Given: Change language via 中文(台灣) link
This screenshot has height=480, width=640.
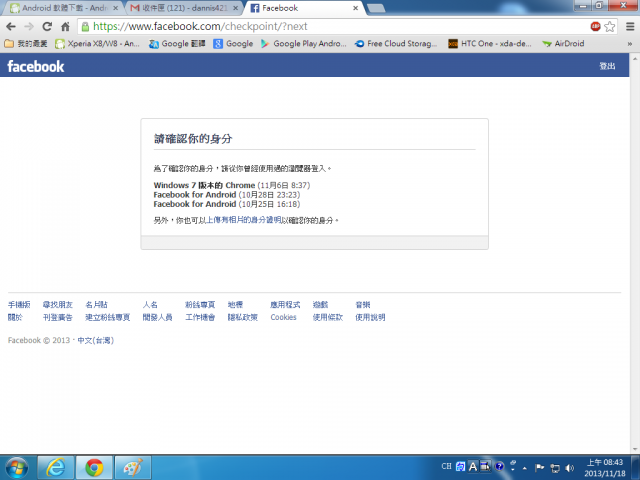Looking at the screenshot, I should [96, 340].
